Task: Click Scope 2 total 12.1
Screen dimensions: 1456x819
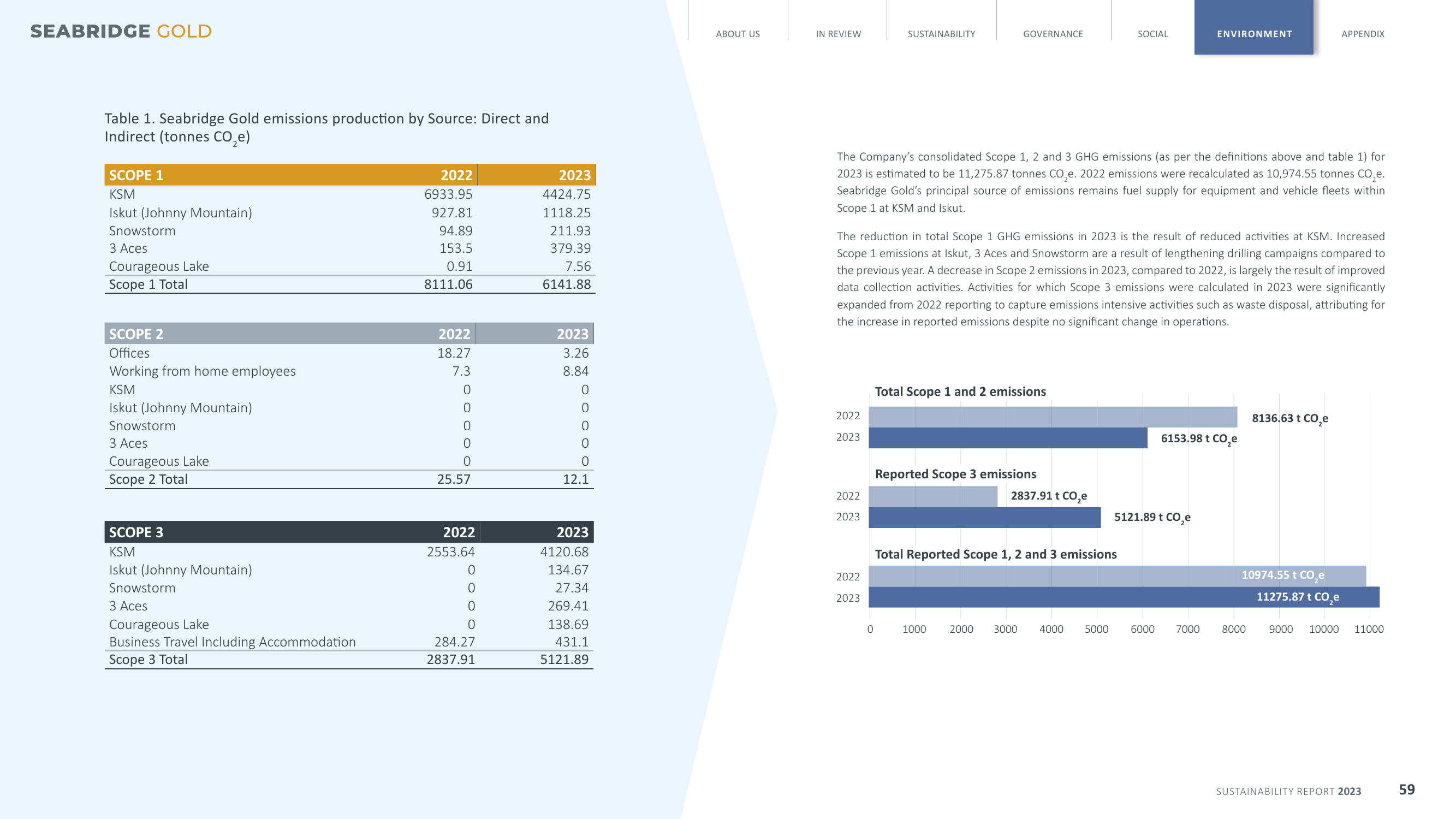Action: pos(576,479)
